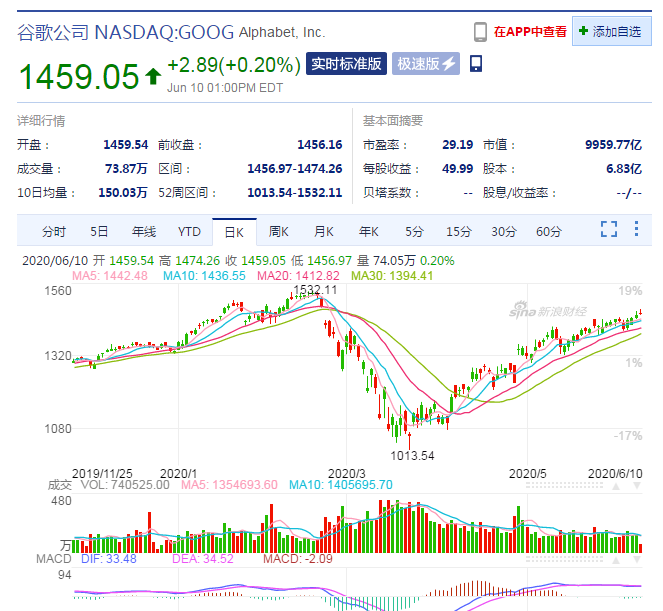Click the MA10: 1436.55 legend label
The image size is (663, 611).
(204, 276)
